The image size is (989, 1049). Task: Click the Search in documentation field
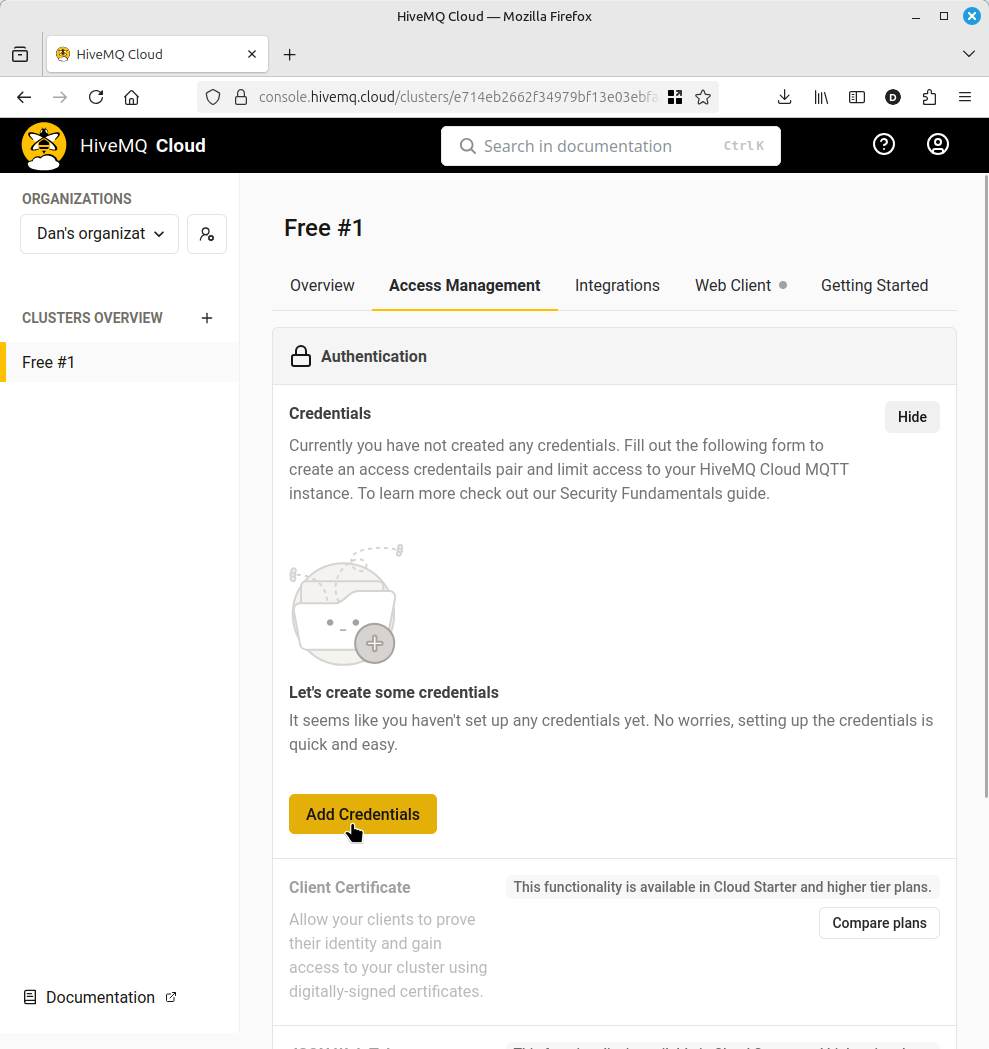[610, 146]
